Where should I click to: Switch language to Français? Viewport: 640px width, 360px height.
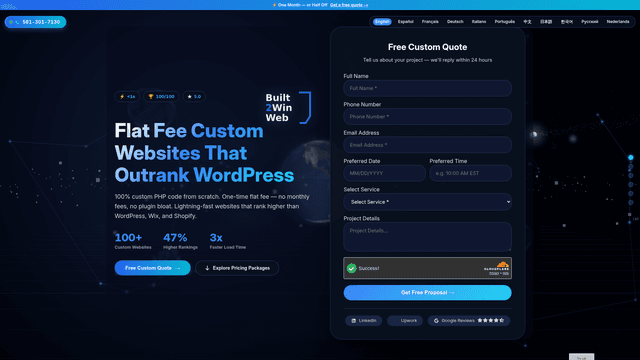coord(430,22)
